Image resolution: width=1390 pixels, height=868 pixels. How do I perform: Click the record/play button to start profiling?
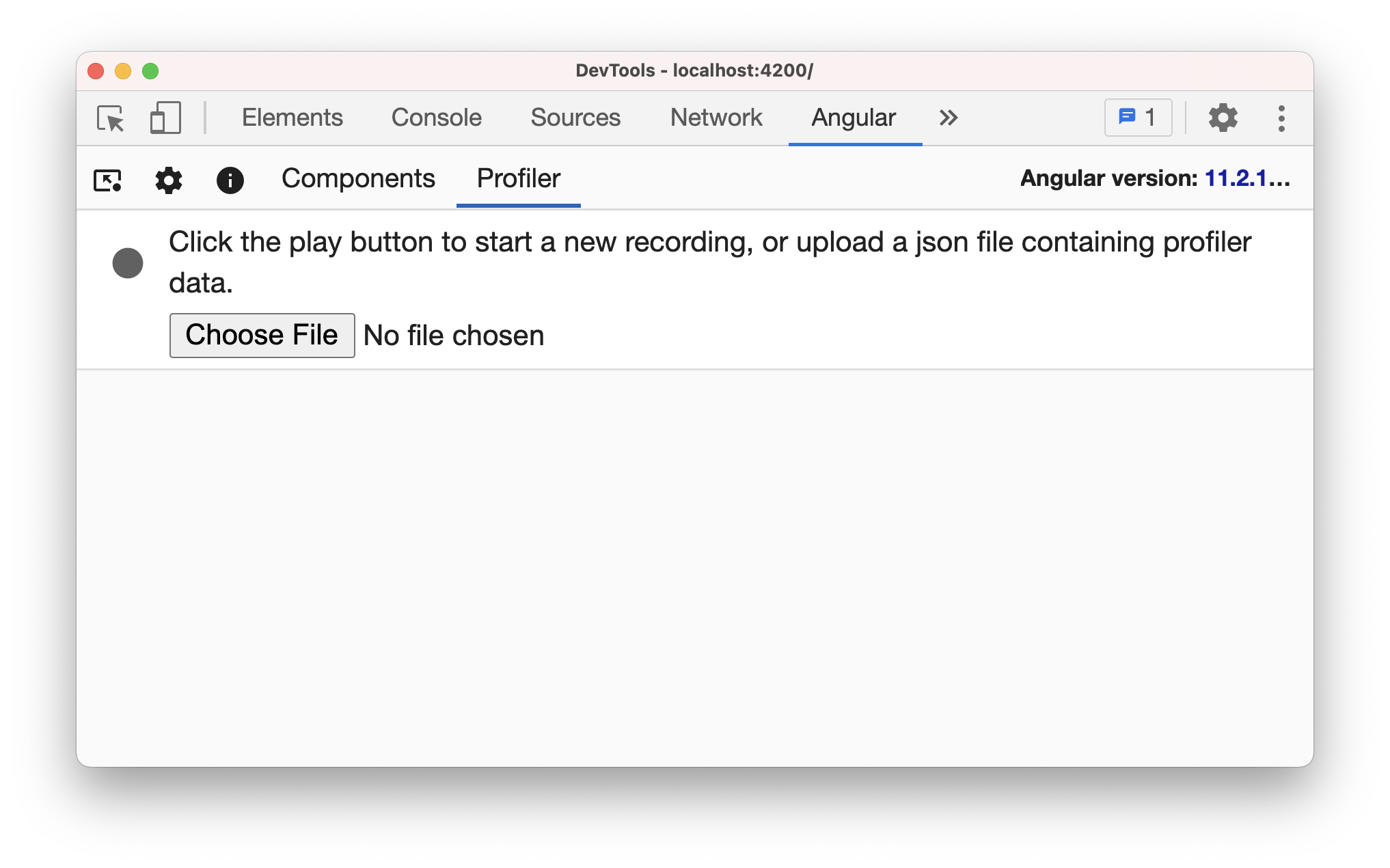[x=127, y=261]
